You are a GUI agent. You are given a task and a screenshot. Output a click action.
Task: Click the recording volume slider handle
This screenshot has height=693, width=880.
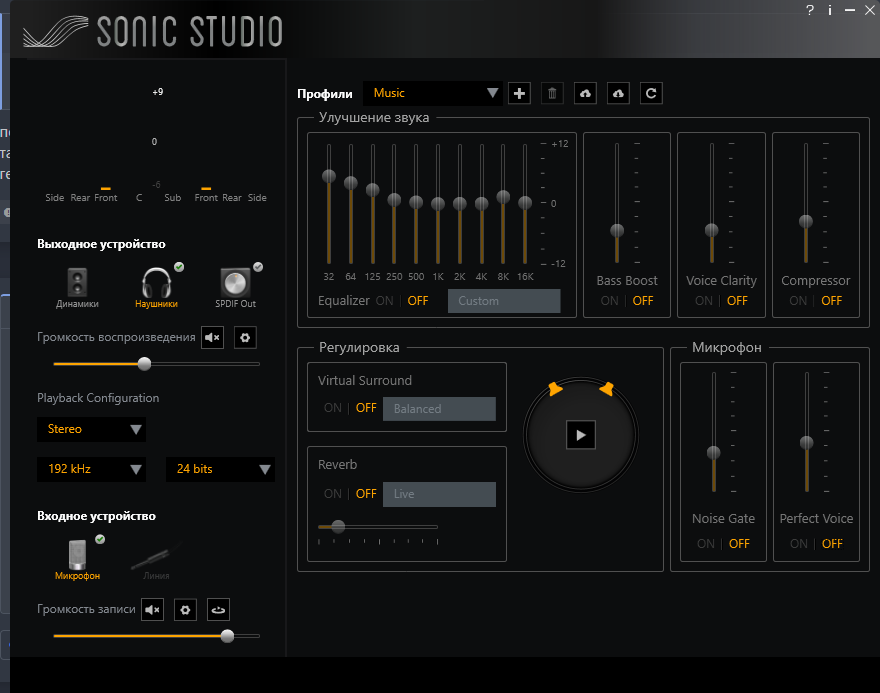point(227,636)
